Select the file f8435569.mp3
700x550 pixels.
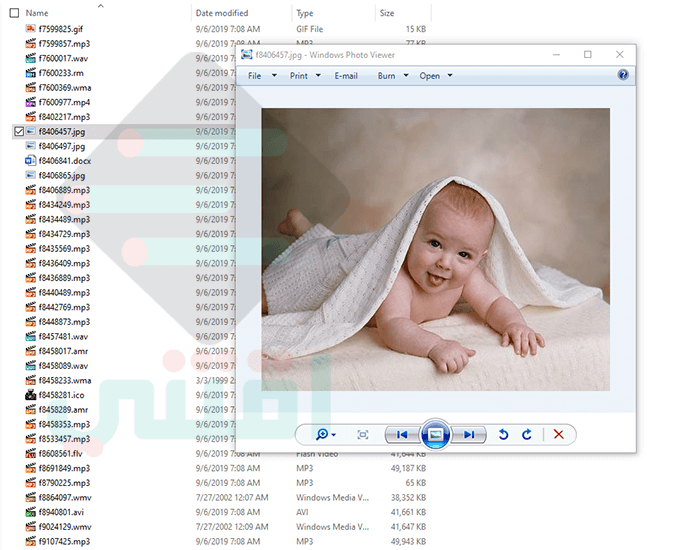coord(64,249)
